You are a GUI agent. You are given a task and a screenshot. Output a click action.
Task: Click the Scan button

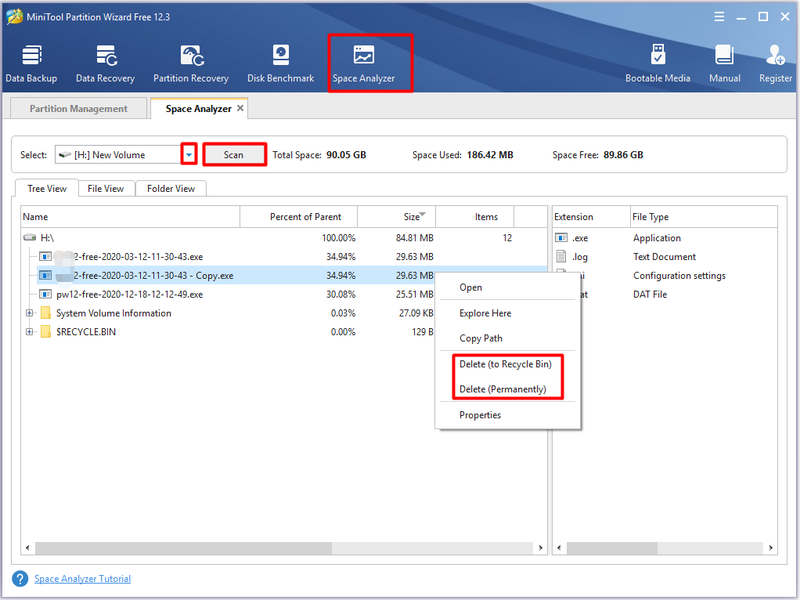tap(234, 155)
